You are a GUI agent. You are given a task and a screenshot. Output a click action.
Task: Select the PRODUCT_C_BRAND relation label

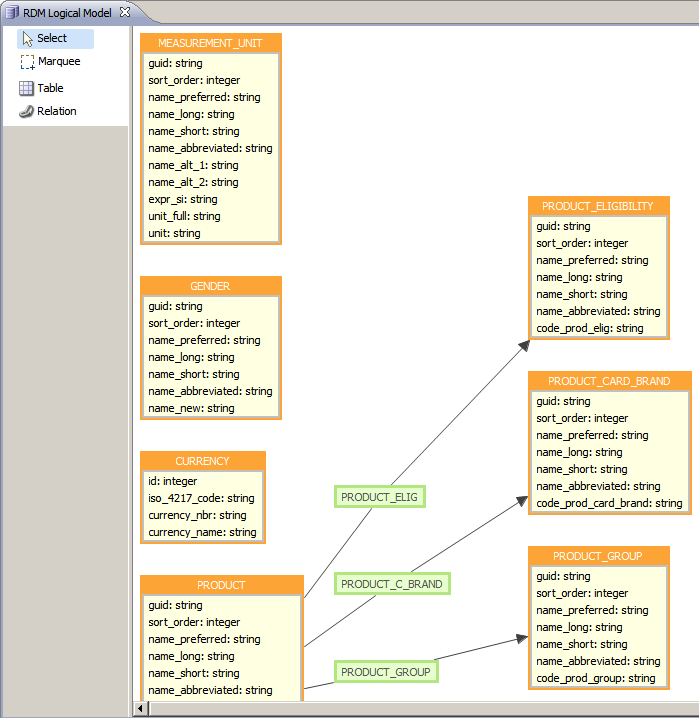(391, 584)
